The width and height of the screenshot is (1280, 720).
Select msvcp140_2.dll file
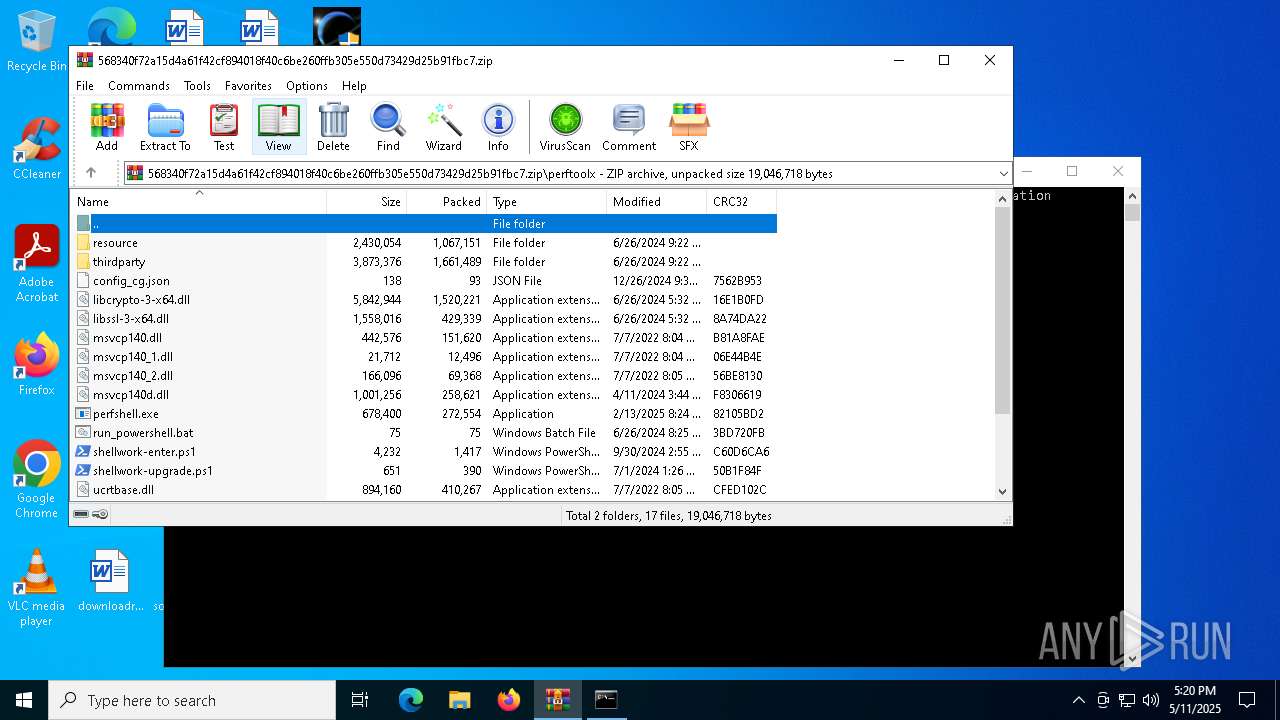426,376
